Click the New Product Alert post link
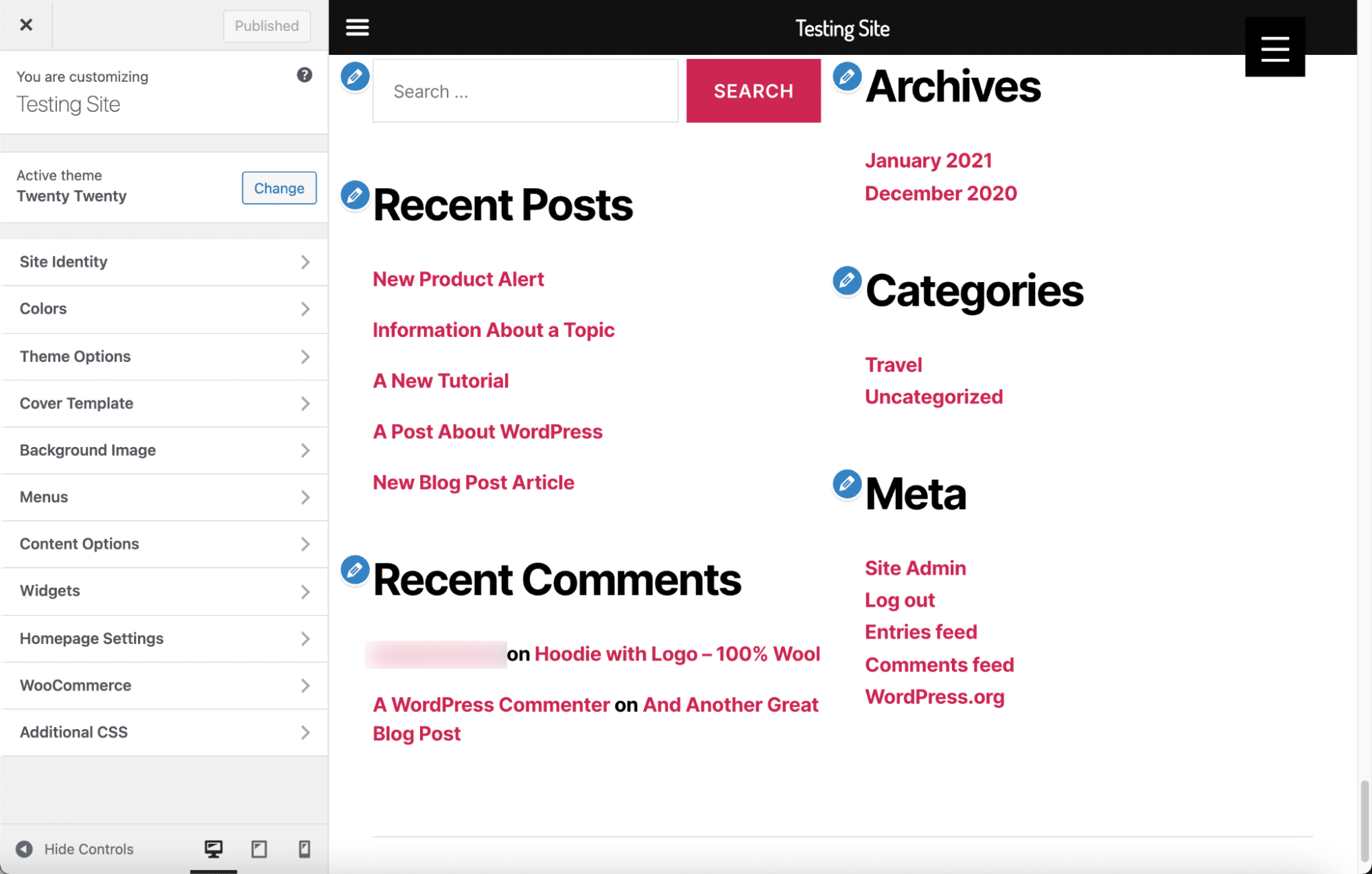This screenshot has height=874, width=1372. point(458,279)
